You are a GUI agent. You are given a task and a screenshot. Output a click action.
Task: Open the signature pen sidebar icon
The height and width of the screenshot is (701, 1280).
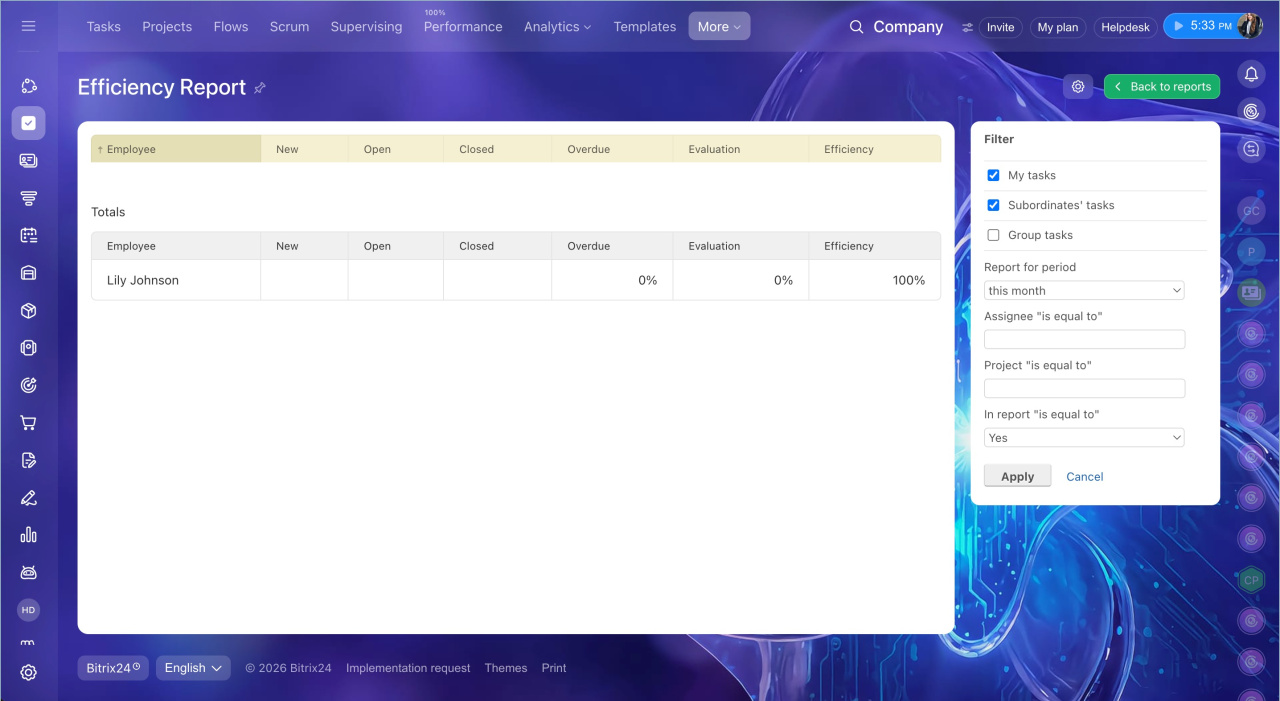[x=28, y=498]
